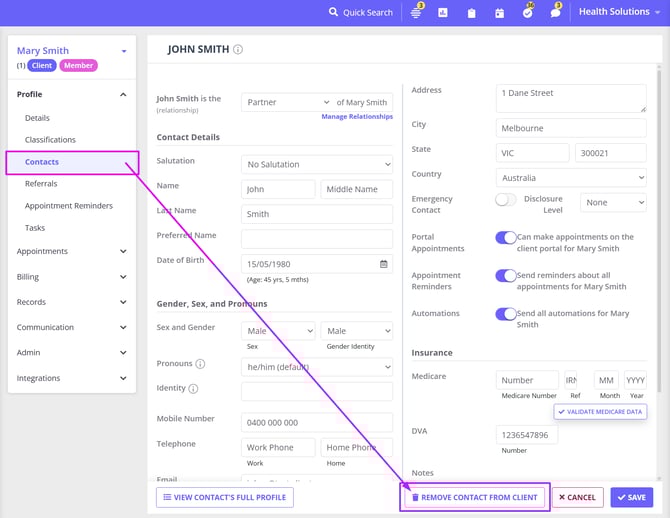Click Remove Contact From Client button
The width and height of the screenshot is (670, 518).
pyautogui.click(x=474, y=497)
